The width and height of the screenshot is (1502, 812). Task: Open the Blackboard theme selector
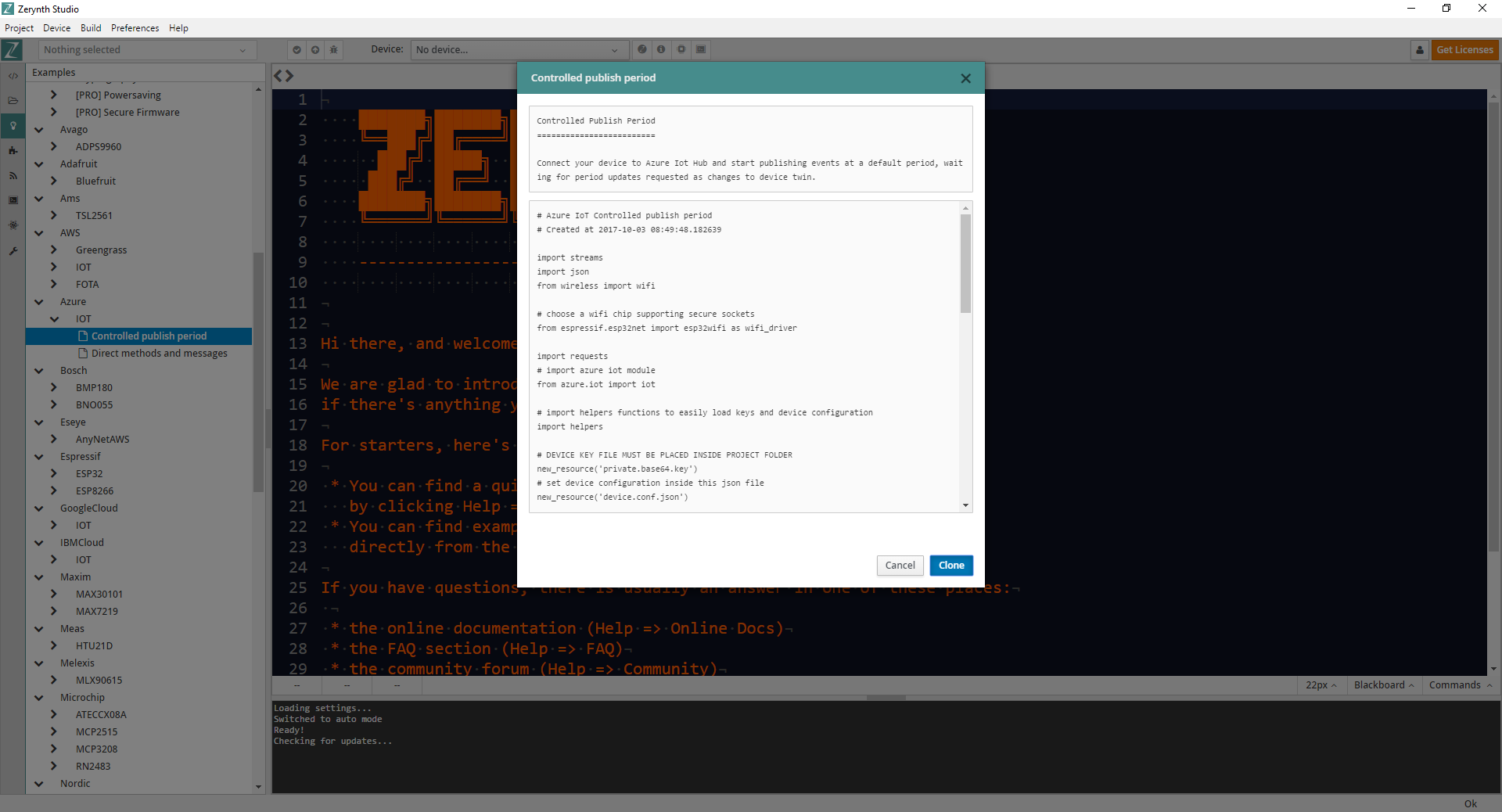(x=1383, y=684)
